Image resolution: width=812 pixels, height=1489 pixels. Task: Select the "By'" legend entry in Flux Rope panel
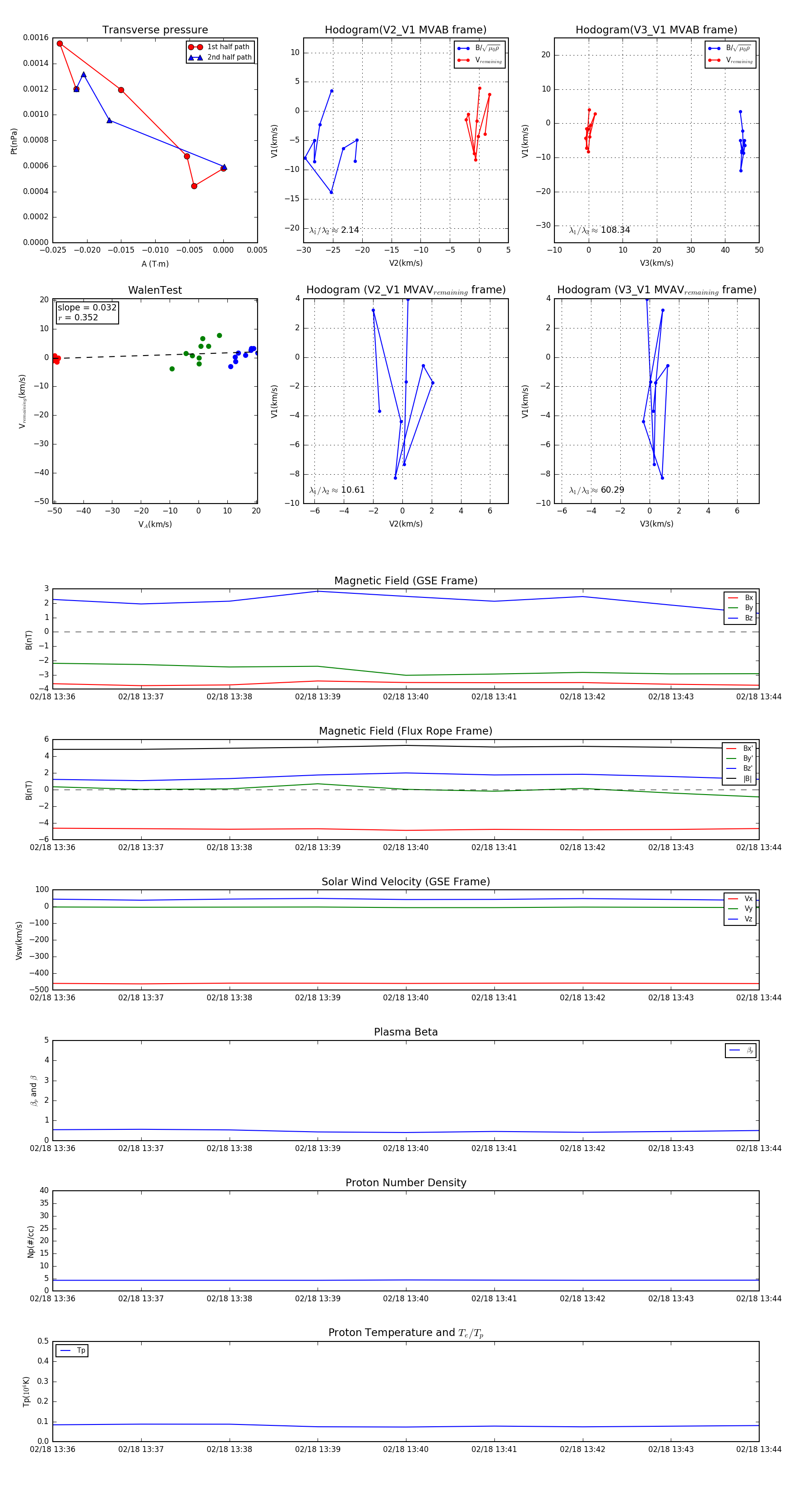coord(739,758)
